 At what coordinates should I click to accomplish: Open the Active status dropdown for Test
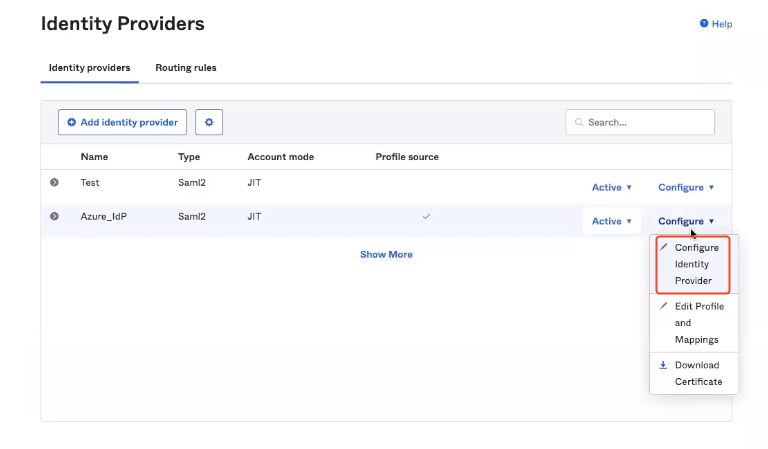[612, 187]
